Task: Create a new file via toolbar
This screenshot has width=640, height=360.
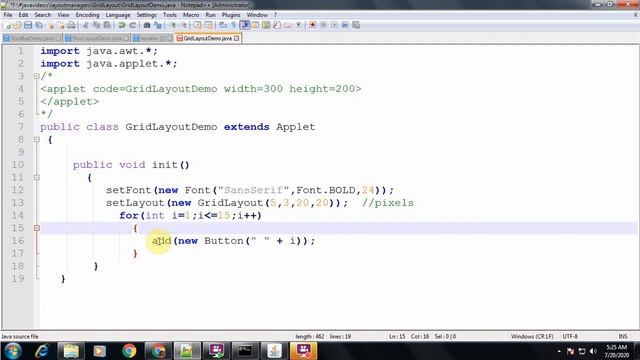Action: tap(8, 25)
